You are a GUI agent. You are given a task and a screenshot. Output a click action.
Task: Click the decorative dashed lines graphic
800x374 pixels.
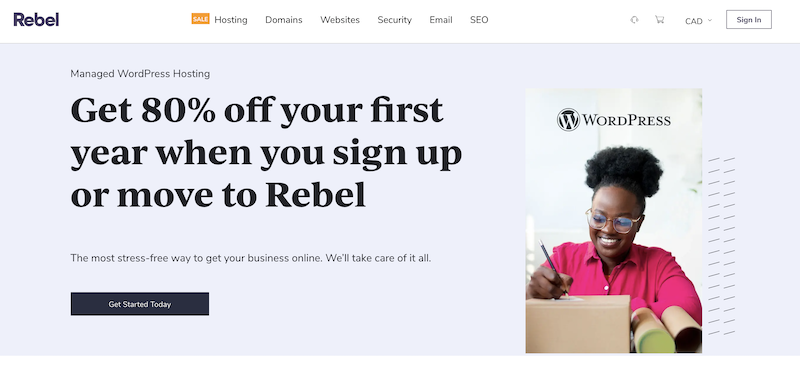click(x=721, y=246)
